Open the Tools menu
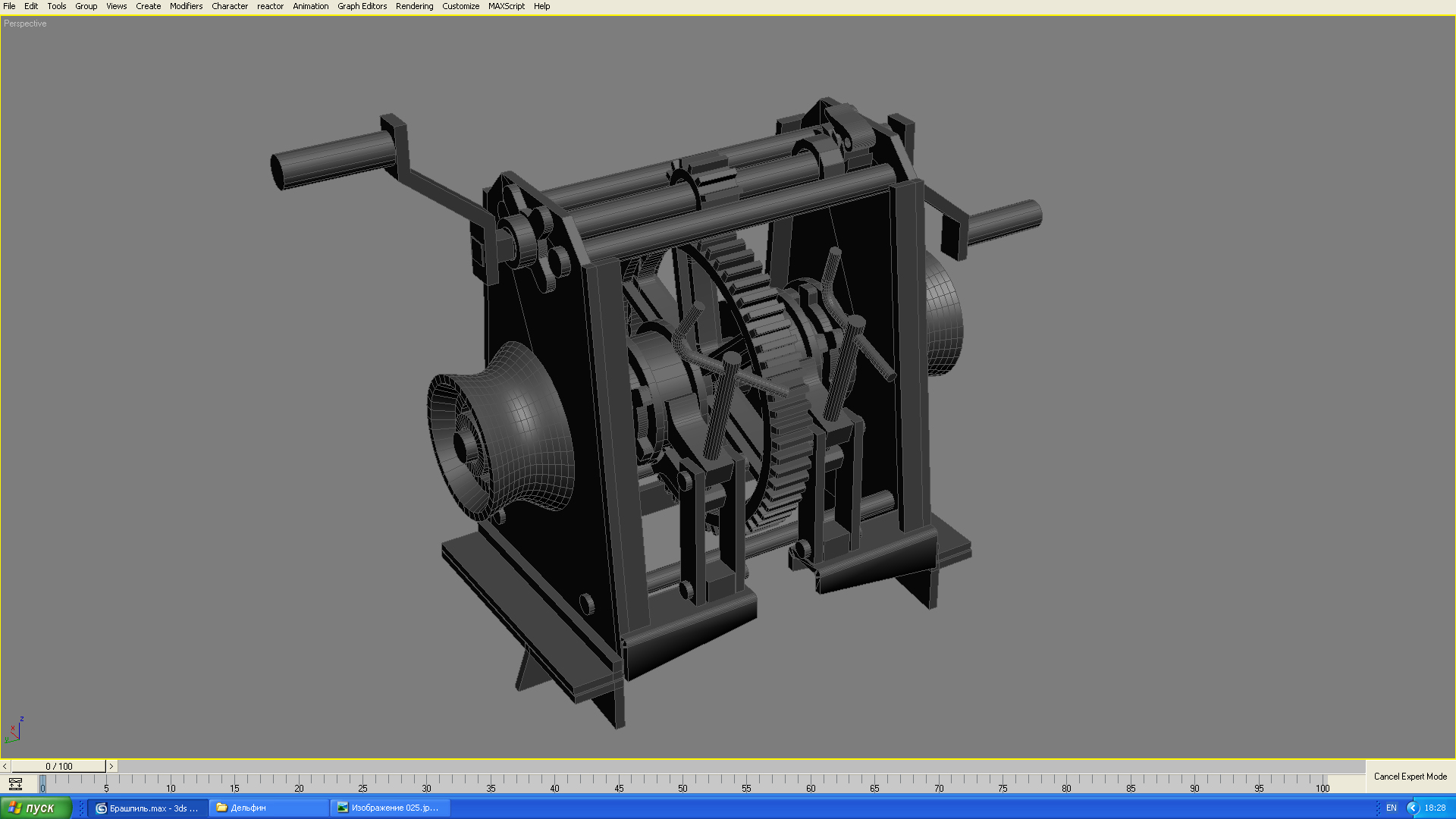 (x=57, y=6)
